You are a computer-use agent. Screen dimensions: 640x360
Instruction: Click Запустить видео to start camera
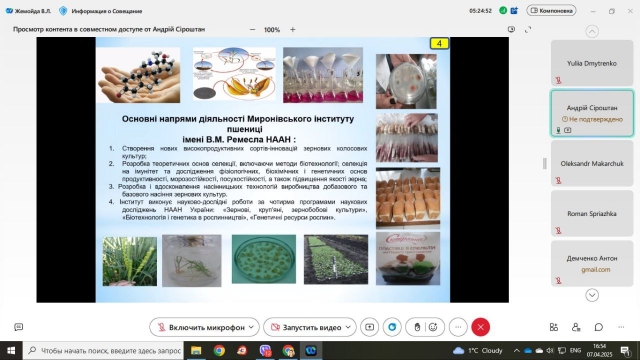(306, 327)
